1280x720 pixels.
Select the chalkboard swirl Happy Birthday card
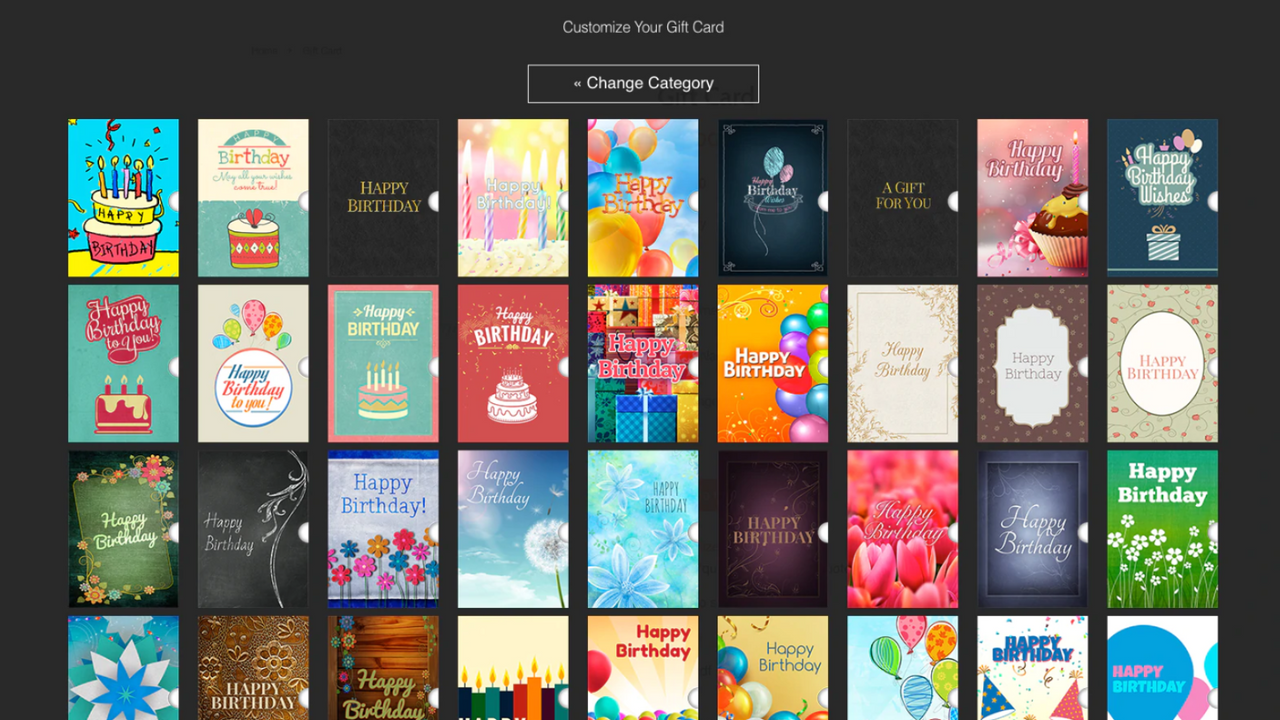coord(253,529)
